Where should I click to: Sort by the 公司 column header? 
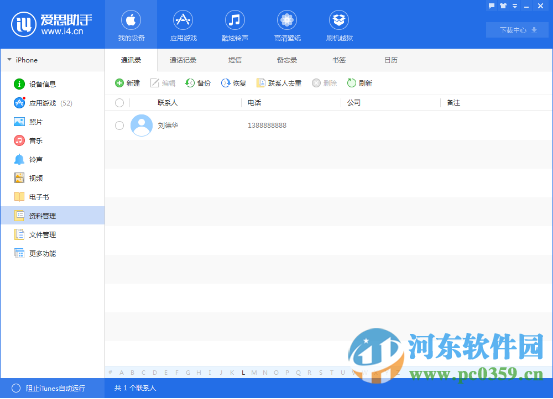353,103
